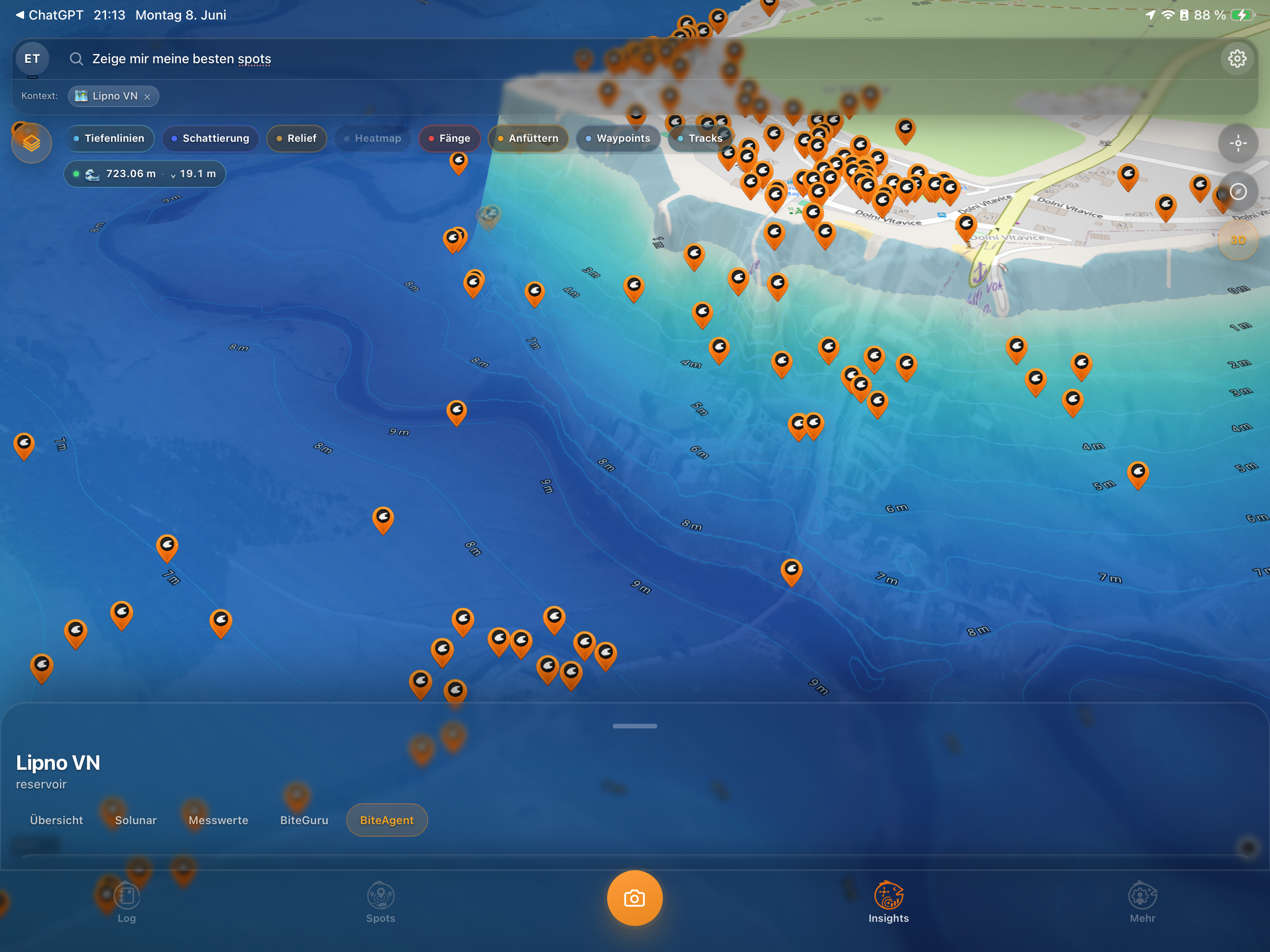Viewport: 1270px width, 952px height.
Task: Tap the 'reservoir' subtitle text
Action: [41, 784]
